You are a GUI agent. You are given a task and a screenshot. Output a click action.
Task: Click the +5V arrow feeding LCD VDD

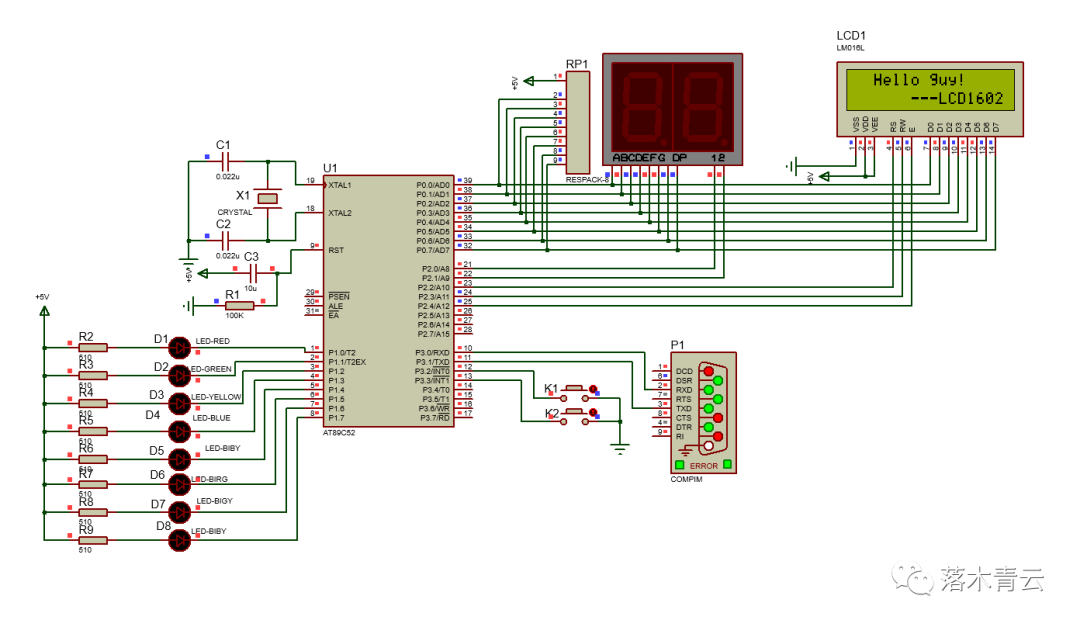824,176
